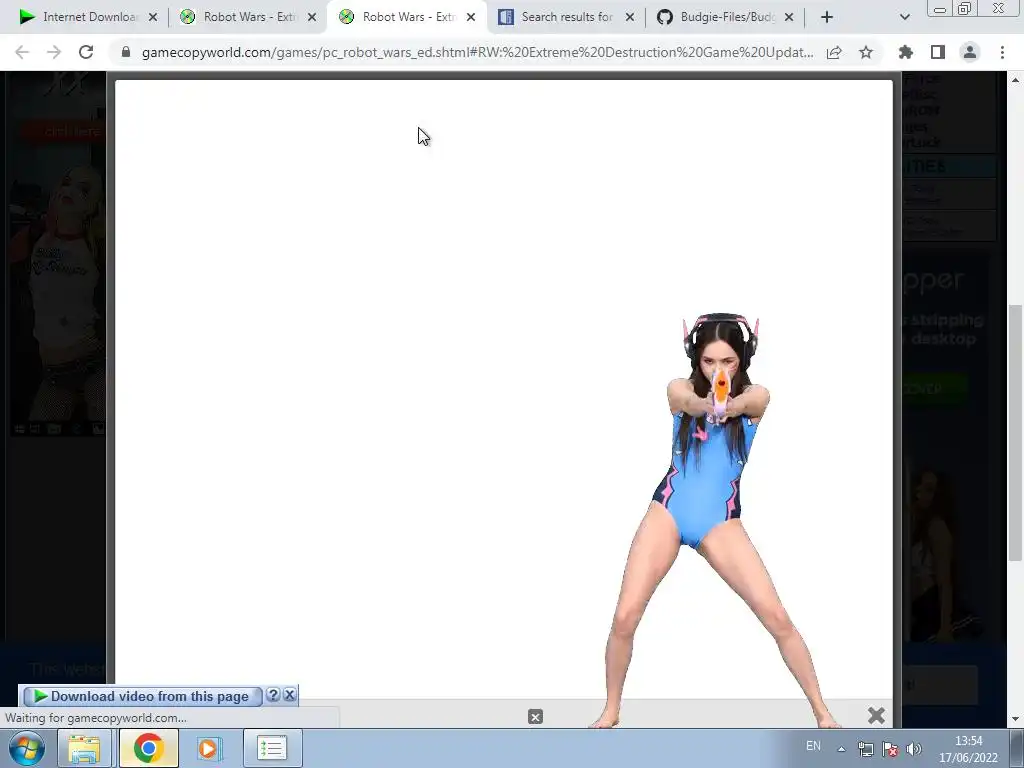This screenshot has height=768, width=1024.
Task: View site security lock info
Action: point(126,52)
